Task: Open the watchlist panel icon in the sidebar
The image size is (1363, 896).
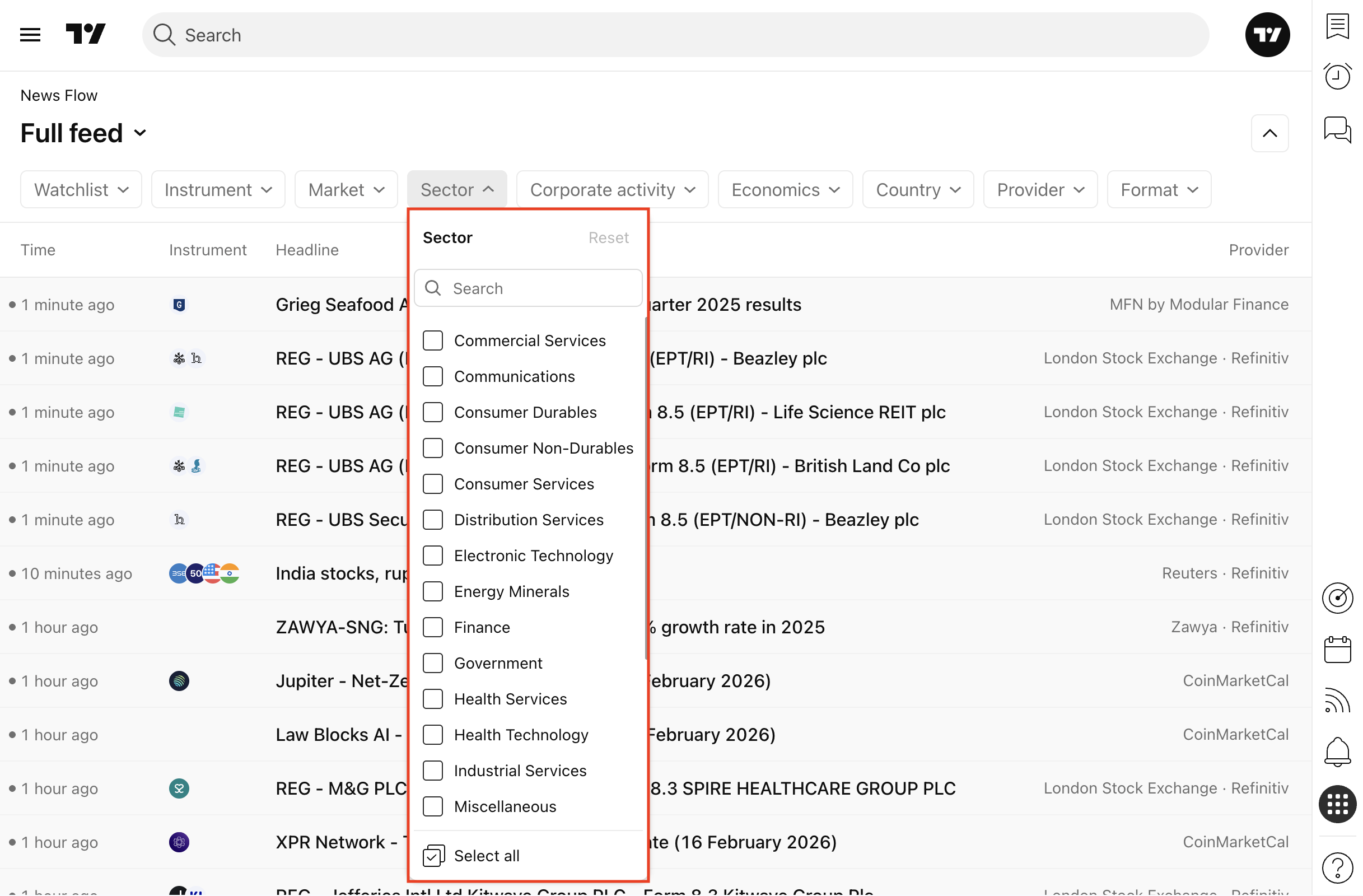Action: [1337, 27]
